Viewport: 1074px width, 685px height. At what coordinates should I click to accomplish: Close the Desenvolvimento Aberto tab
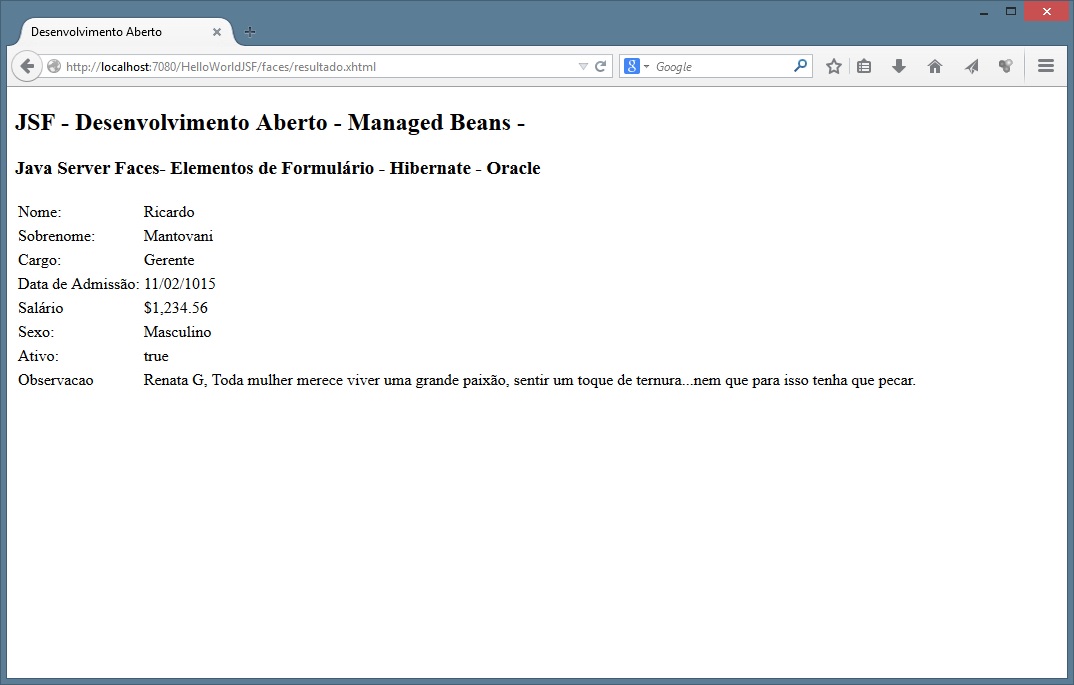pyautogui.click(x=217, y=32)
